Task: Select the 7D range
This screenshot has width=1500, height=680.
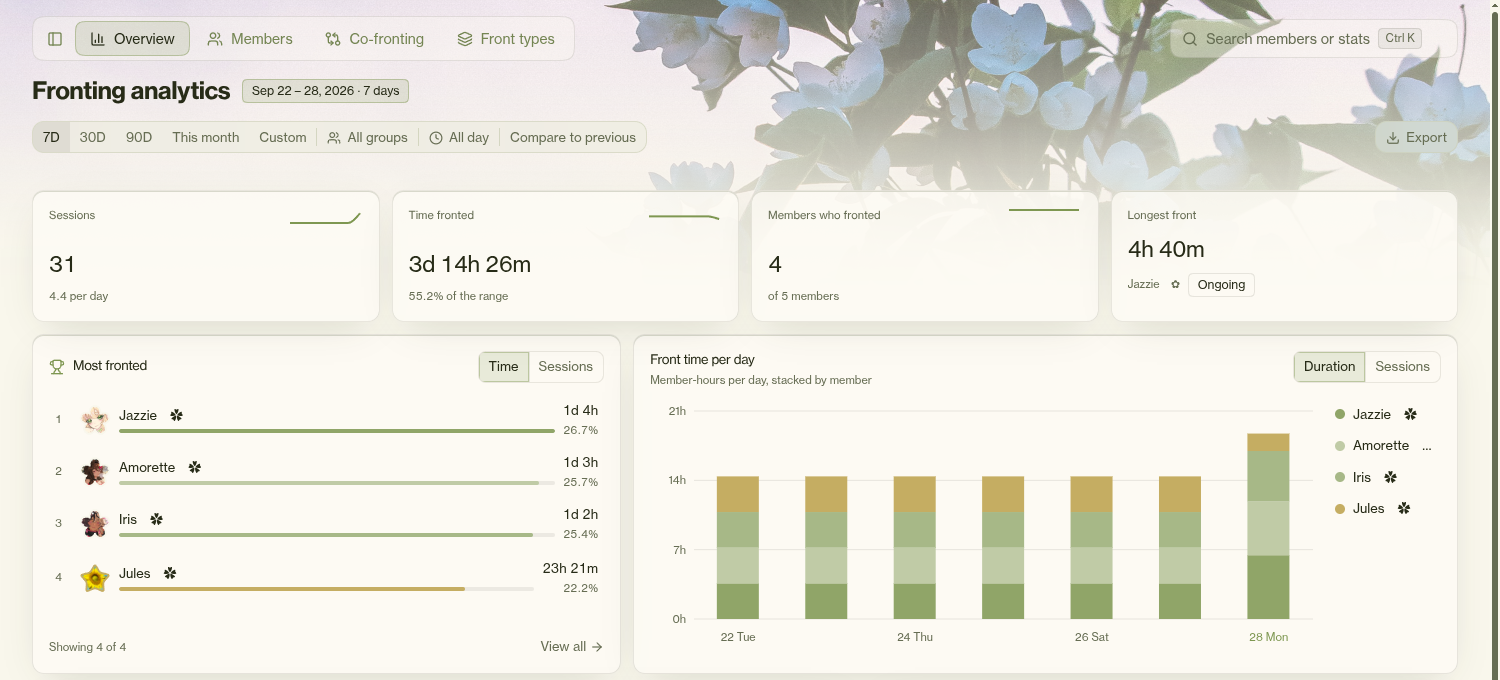Action: [51, 137]
